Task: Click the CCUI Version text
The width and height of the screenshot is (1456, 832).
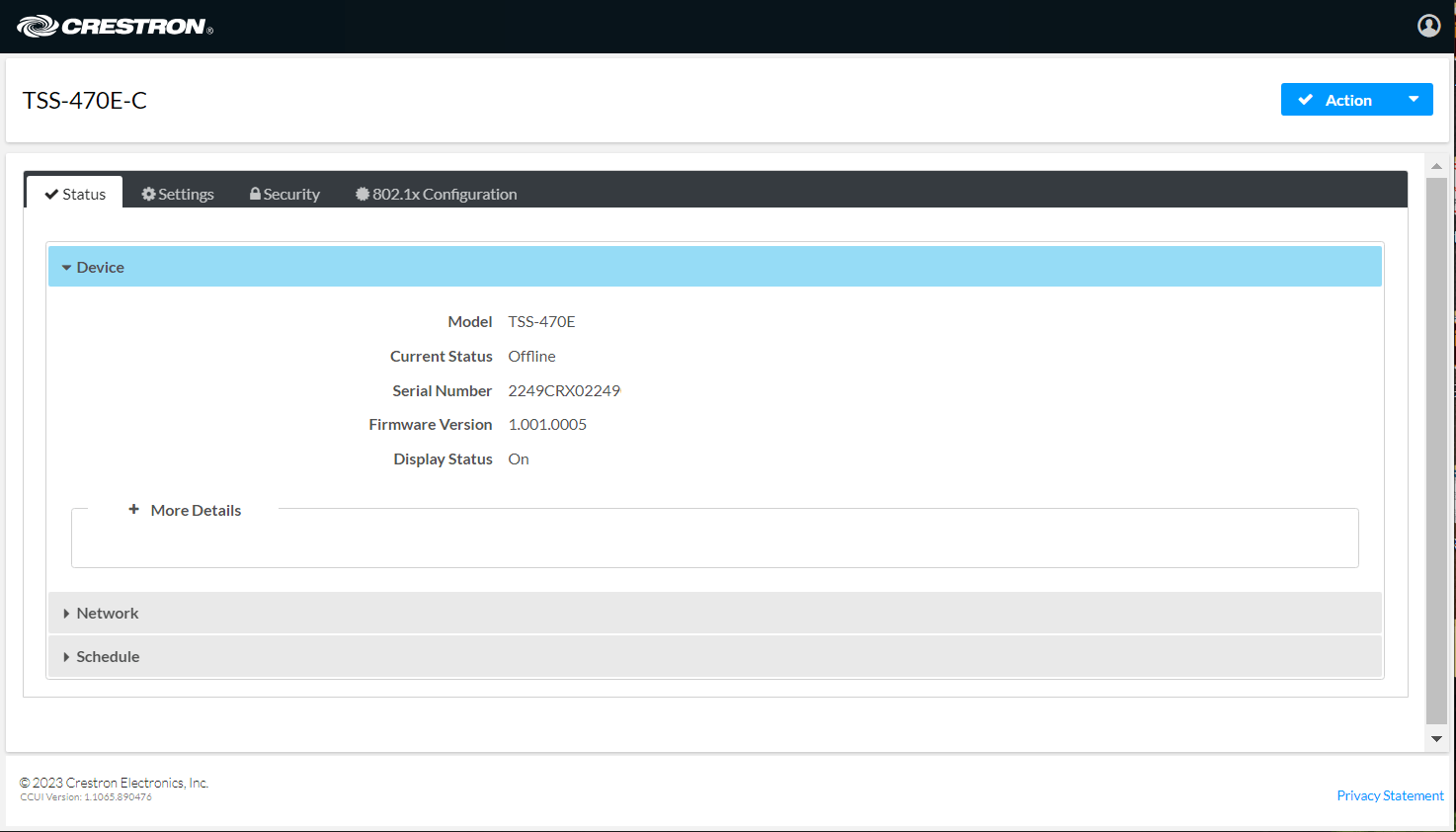Action: click(x=86, y=797)
